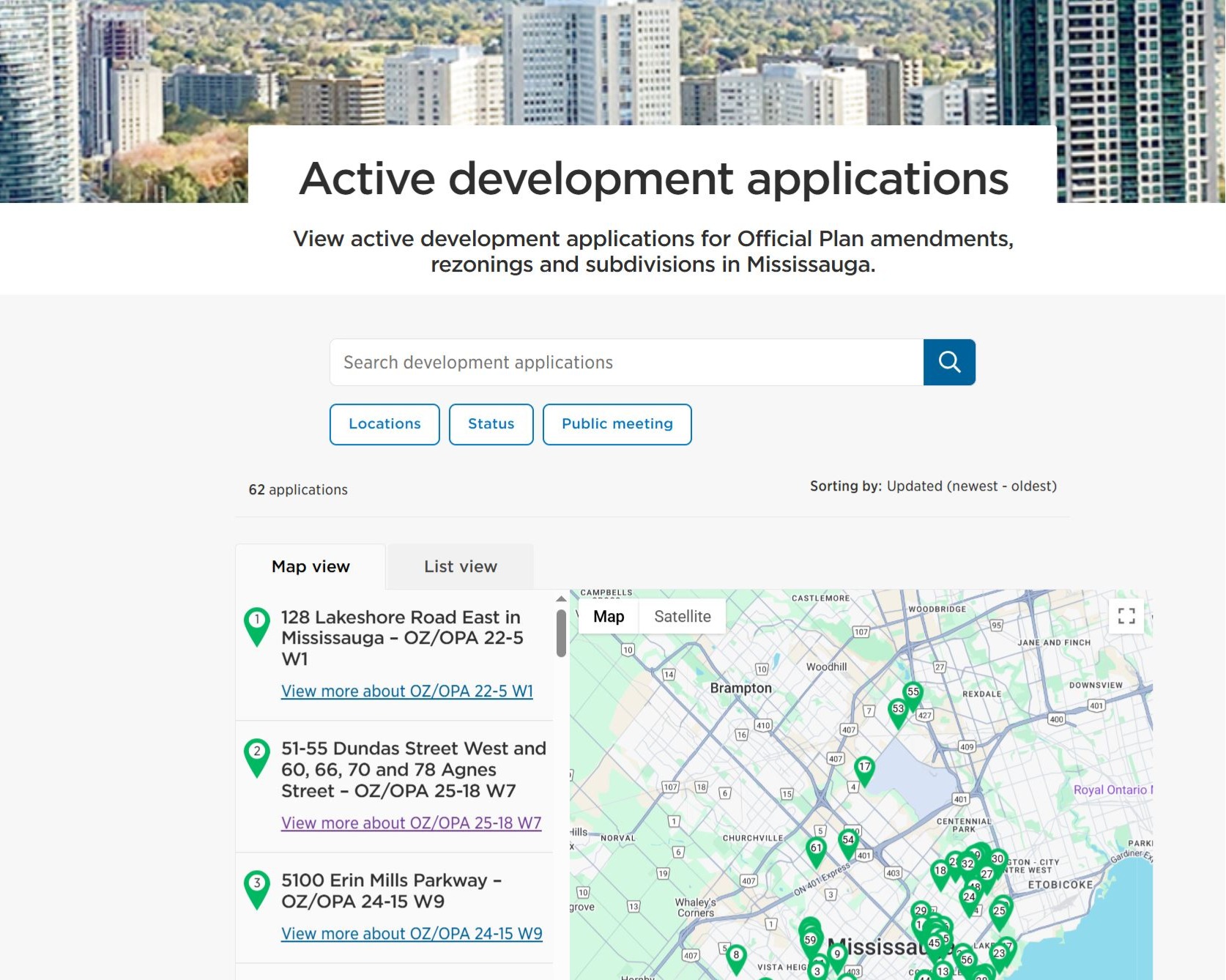Click the magnifying glass search button

(949, 362)
